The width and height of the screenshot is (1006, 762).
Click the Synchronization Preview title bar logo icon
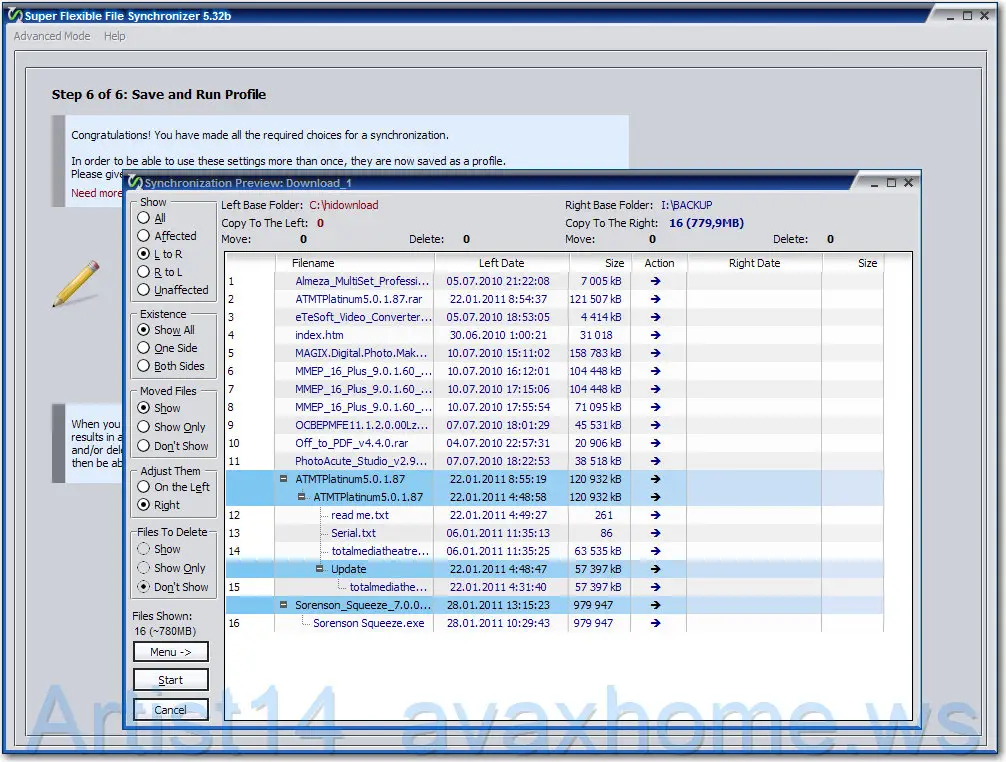click(x=135, y=182)
